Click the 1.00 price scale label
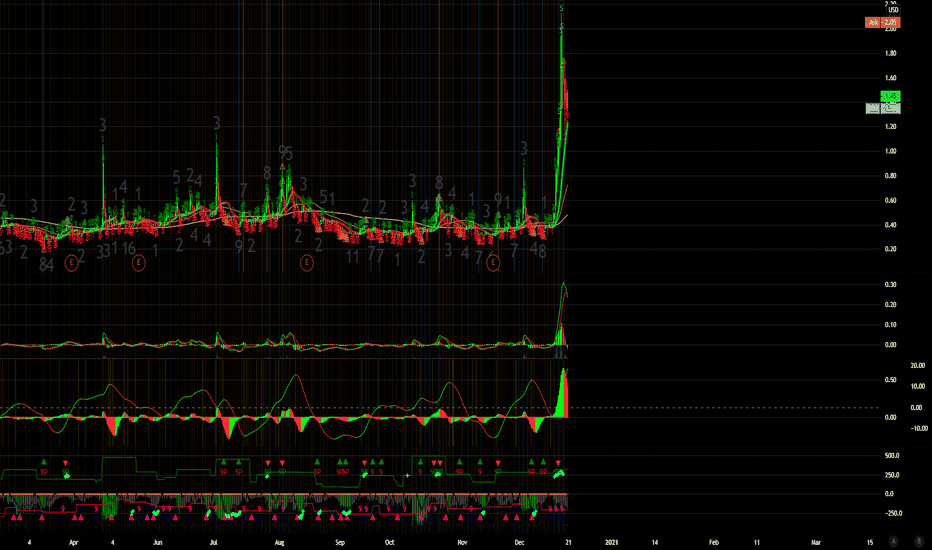 [890, 151]
